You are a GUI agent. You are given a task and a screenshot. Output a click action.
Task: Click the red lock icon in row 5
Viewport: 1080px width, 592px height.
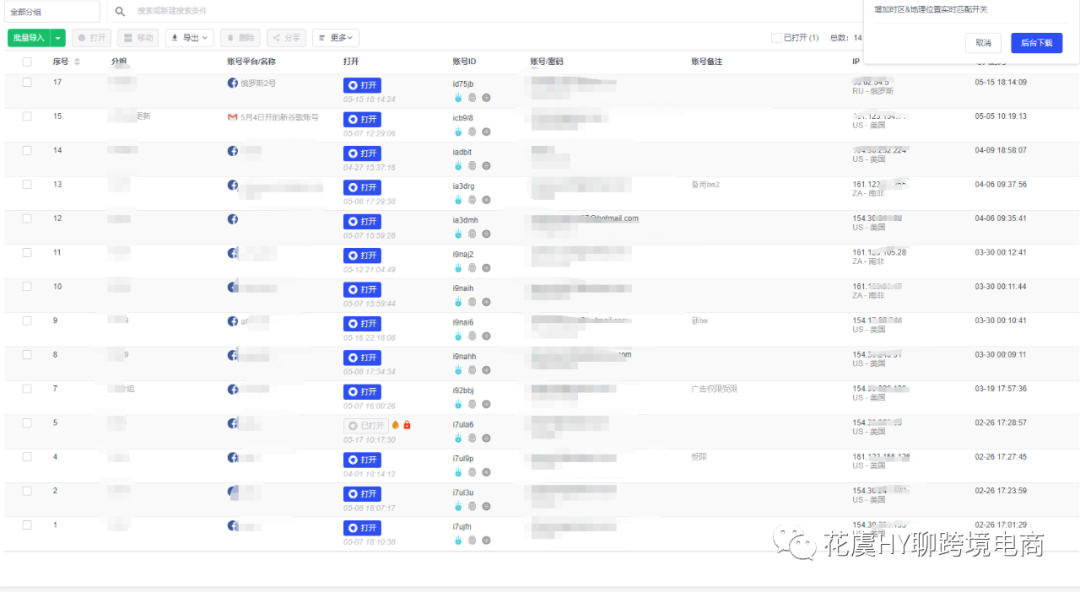(407, 425)
